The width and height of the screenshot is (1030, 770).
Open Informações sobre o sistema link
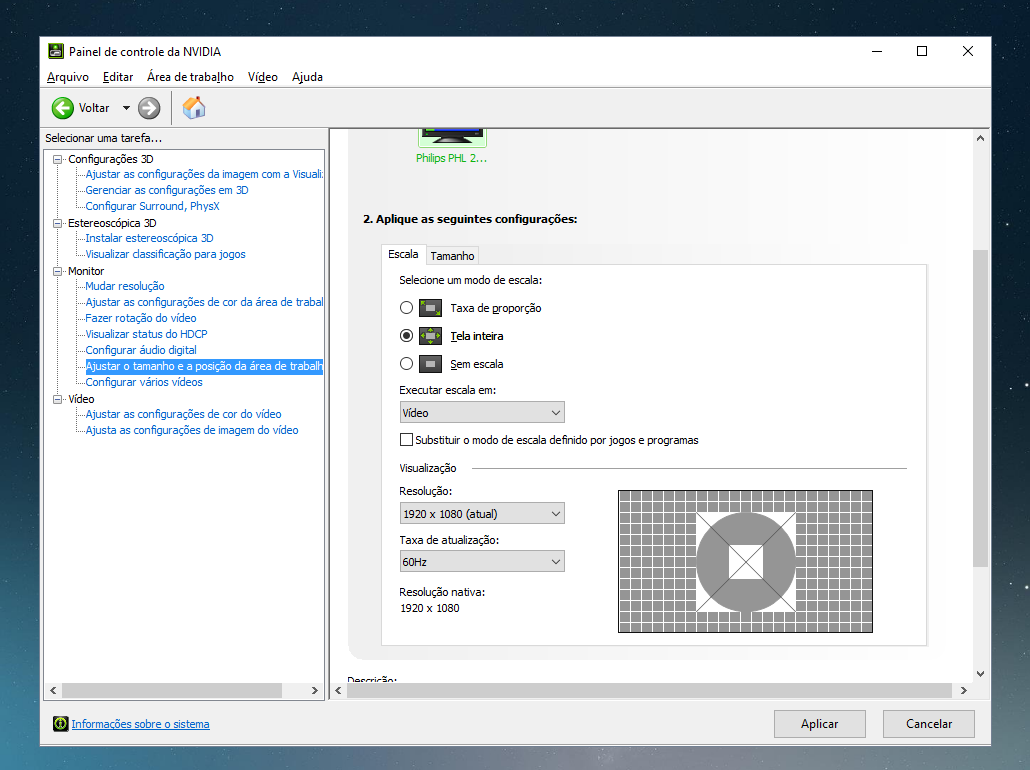tap(140, 724)
